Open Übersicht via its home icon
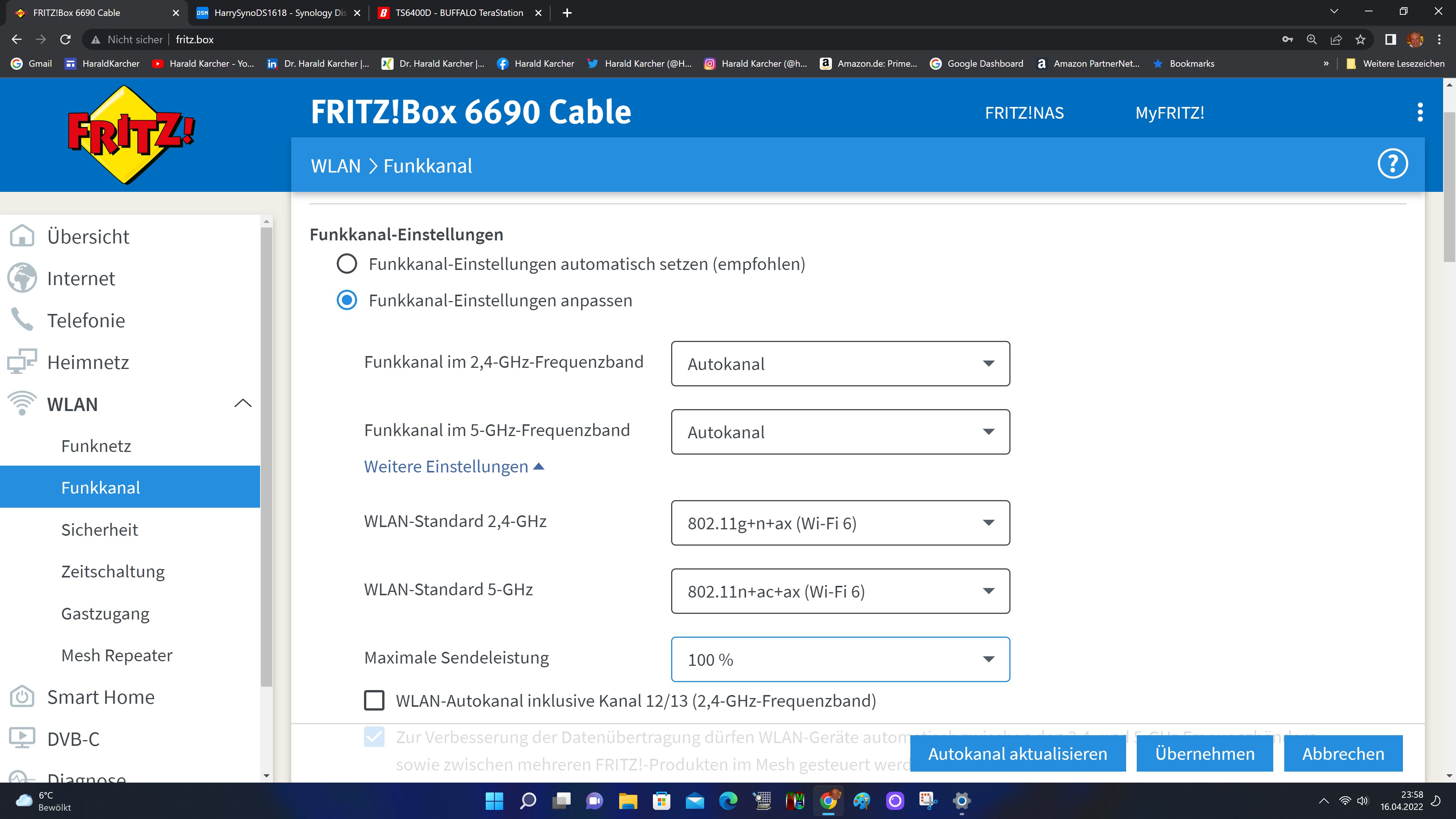 pyautogui.click(x=22, y=236)
